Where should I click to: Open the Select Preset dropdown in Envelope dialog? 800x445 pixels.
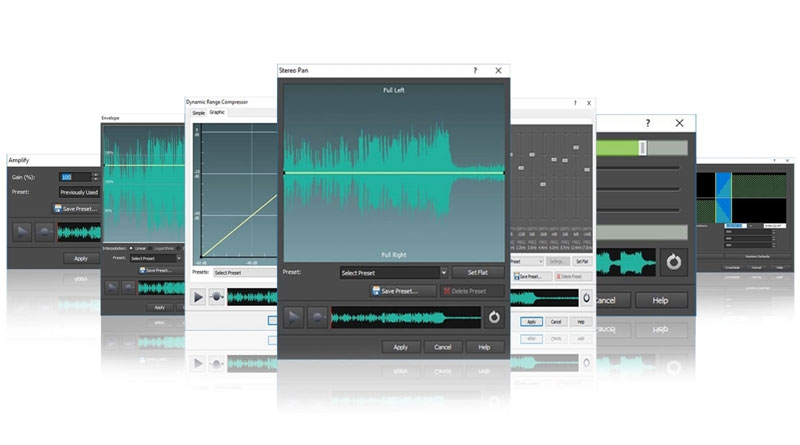point(156,258)
